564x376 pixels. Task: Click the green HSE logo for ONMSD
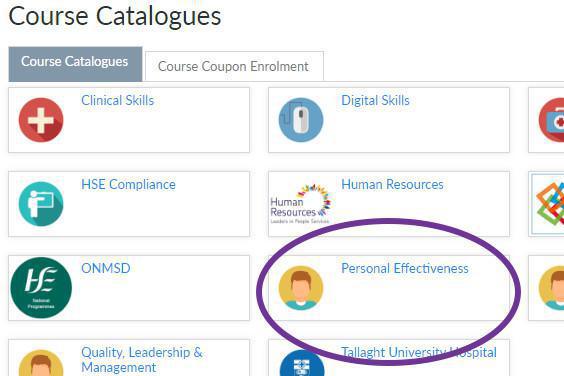pos(41,287)
